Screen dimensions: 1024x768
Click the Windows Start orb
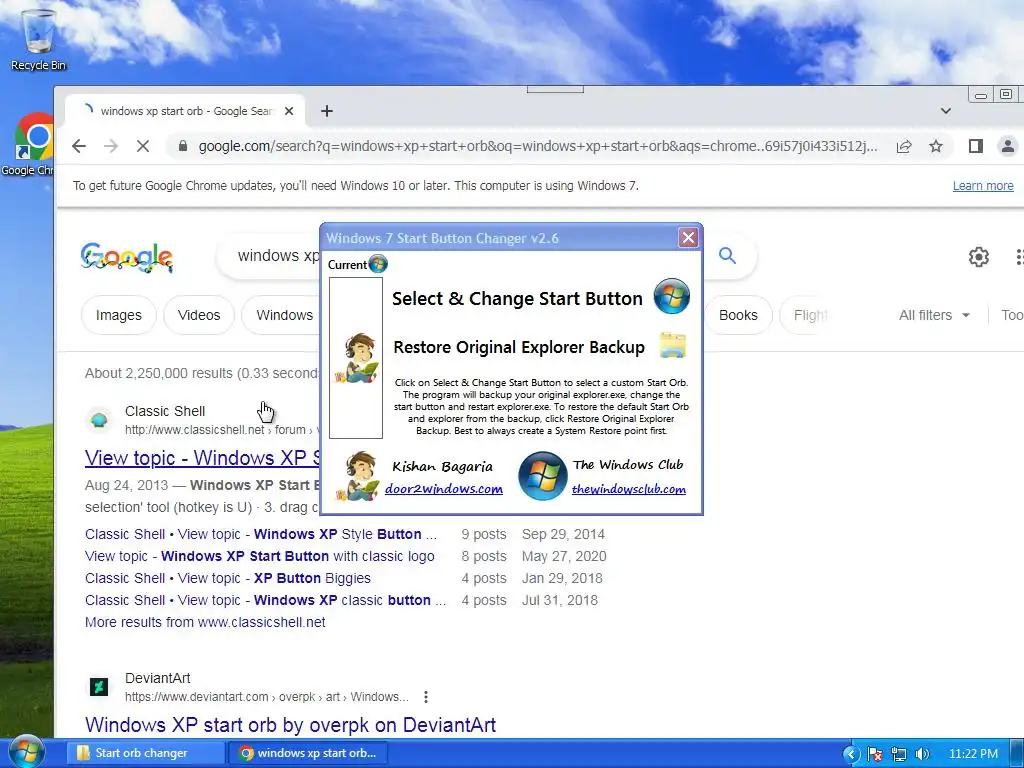pos(26,752)
